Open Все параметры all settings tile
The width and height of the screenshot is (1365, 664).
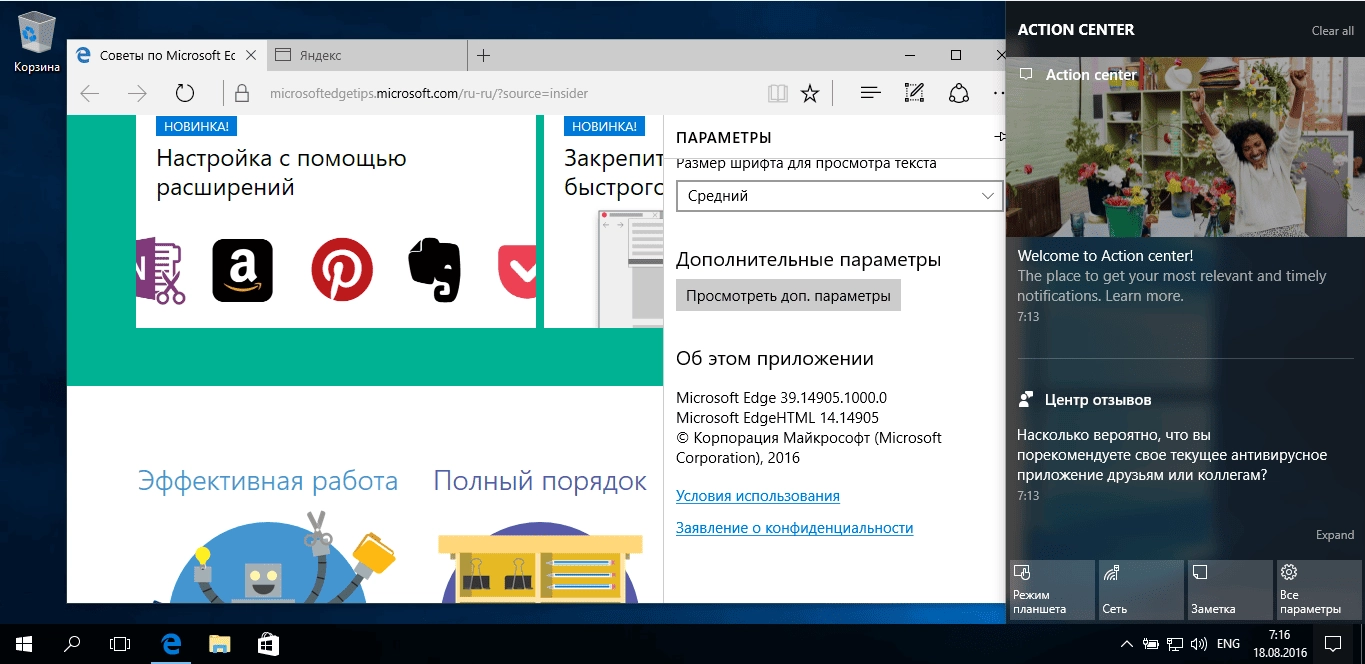point(1319,590)
